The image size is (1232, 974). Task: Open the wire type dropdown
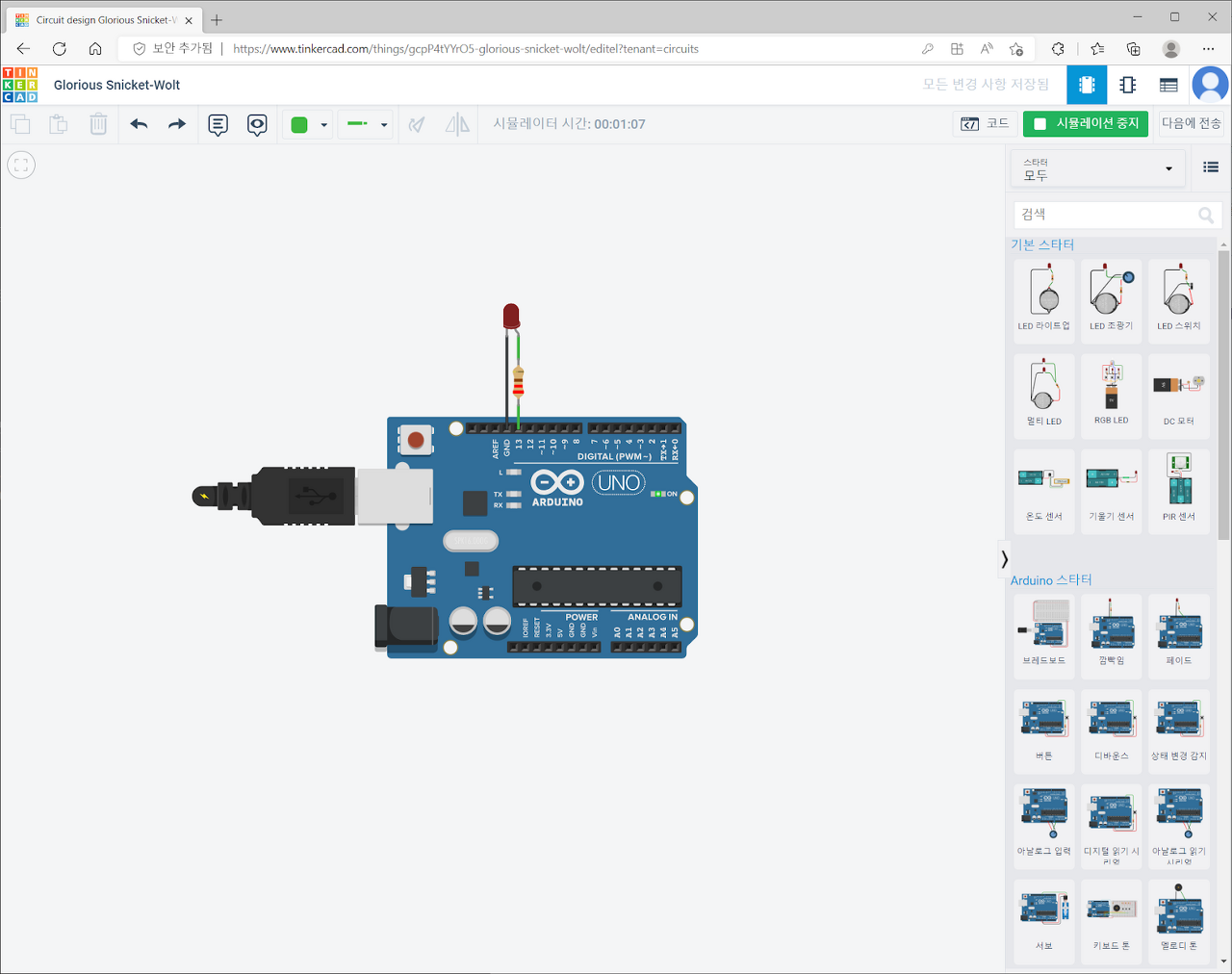pyautogui.click(x=366, y=124)
